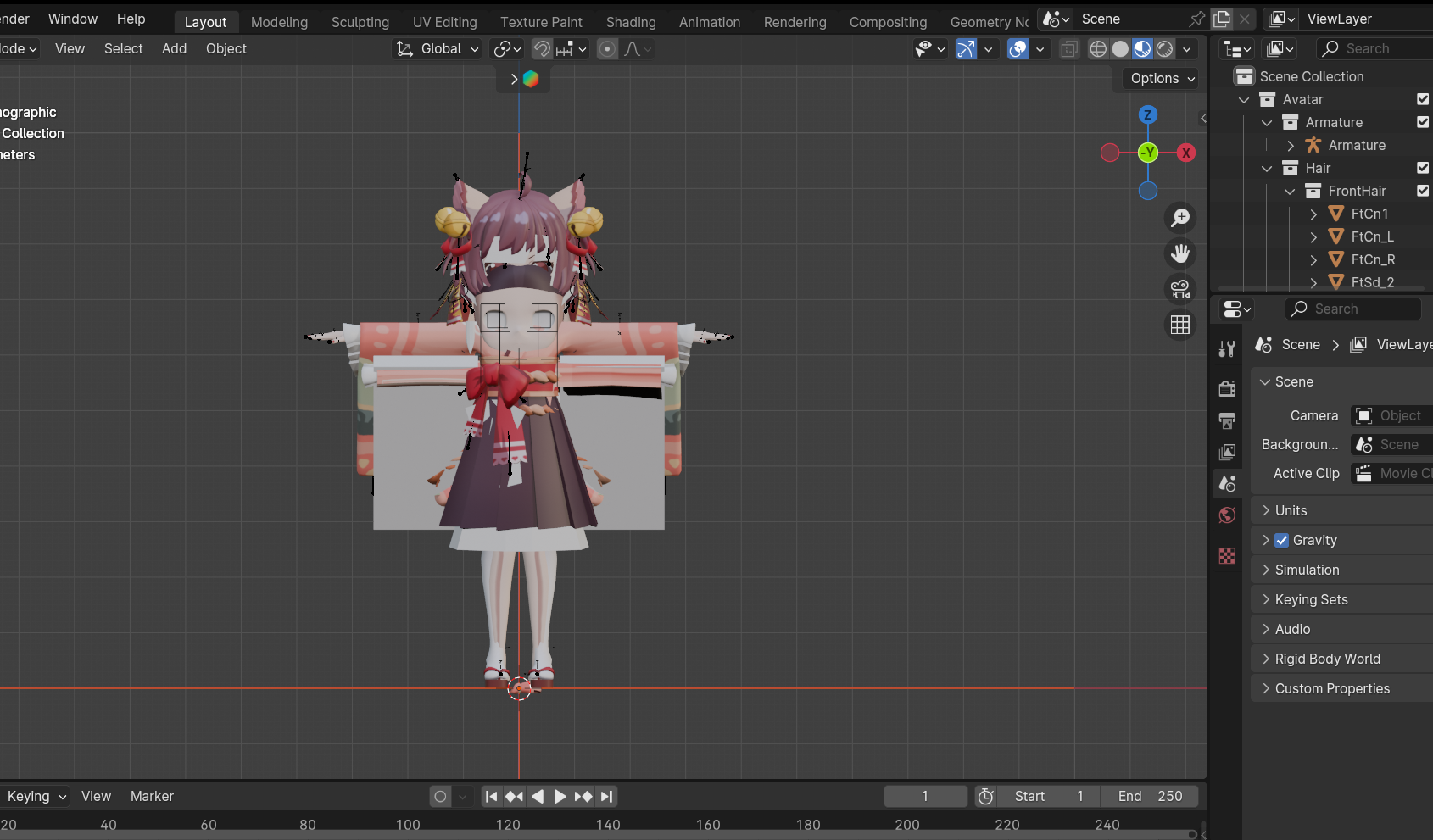Toggle the Gravity checkbox
1433x840 pixels.
point(1282,540)
